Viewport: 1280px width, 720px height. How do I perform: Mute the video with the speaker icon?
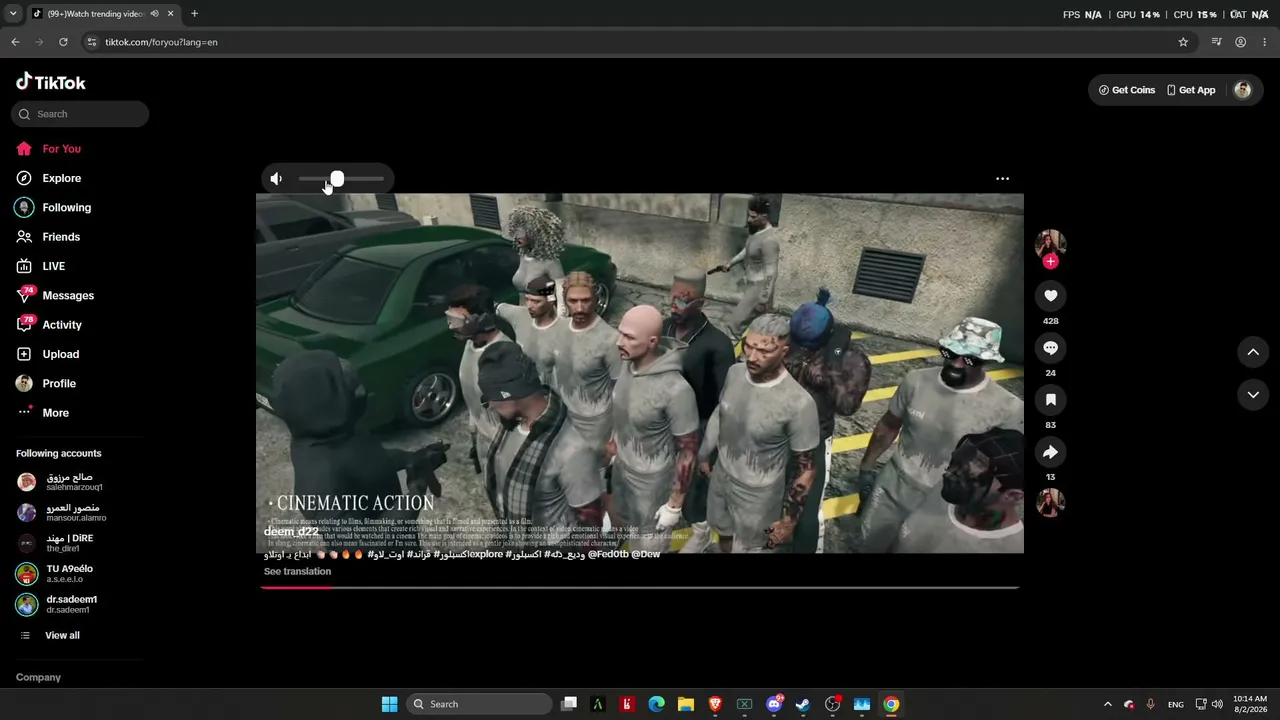(276, 179)
